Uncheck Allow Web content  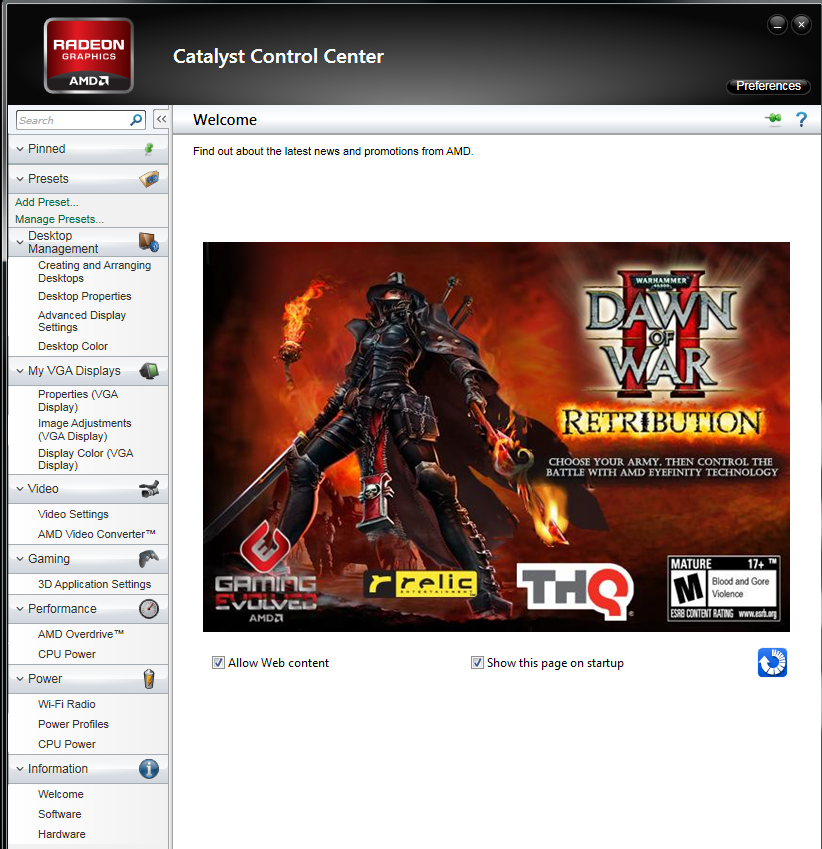pos(218,662)
